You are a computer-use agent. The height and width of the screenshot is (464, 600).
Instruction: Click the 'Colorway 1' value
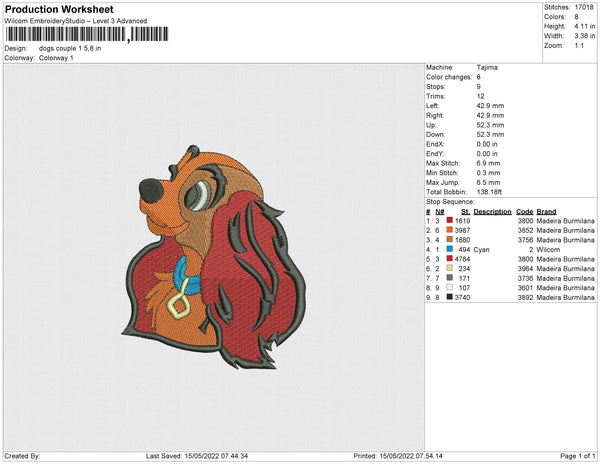pyautogui.click(x=56, y=58)
